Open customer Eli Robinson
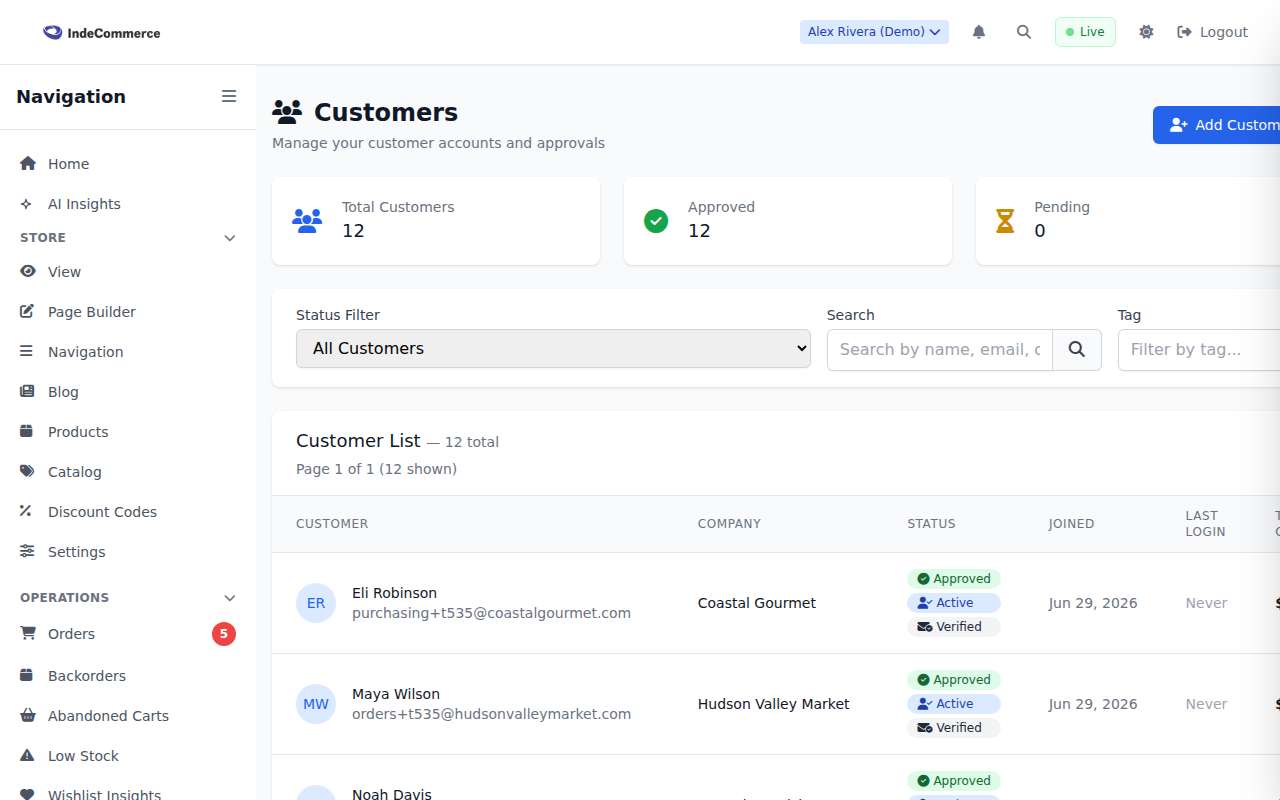This screenshot has height=800, width=1280. pyautogui.click(x=394, y=593)
